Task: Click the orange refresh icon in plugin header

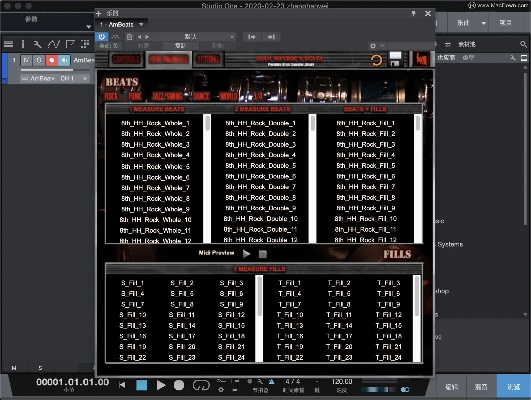Action: [x=376, y=60]
